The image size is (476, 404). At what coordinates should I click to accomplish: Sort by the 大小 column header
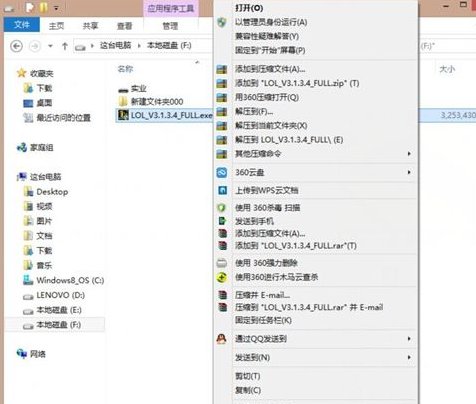[447, 69]
